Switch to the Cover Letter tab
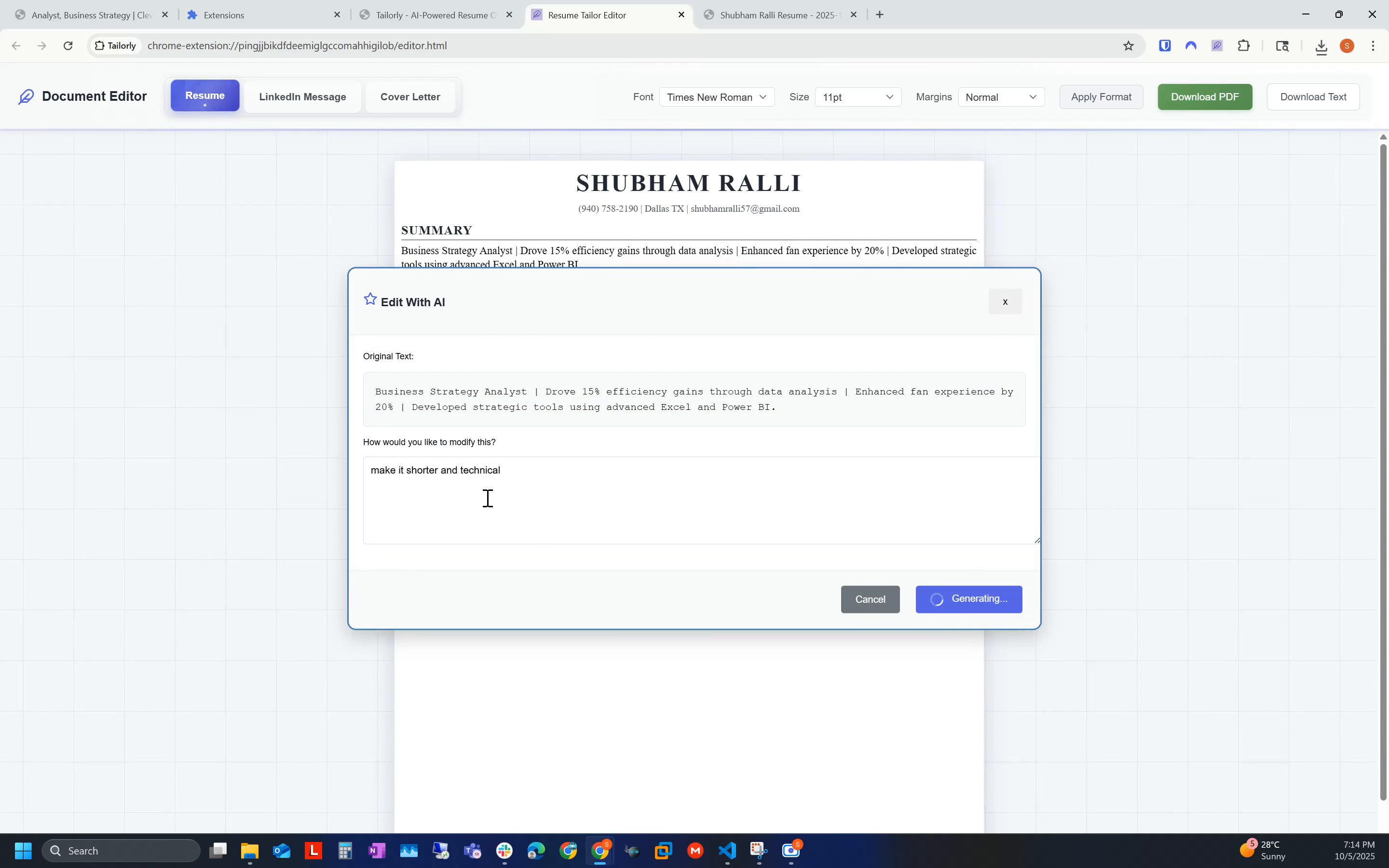 click(410, 96)
